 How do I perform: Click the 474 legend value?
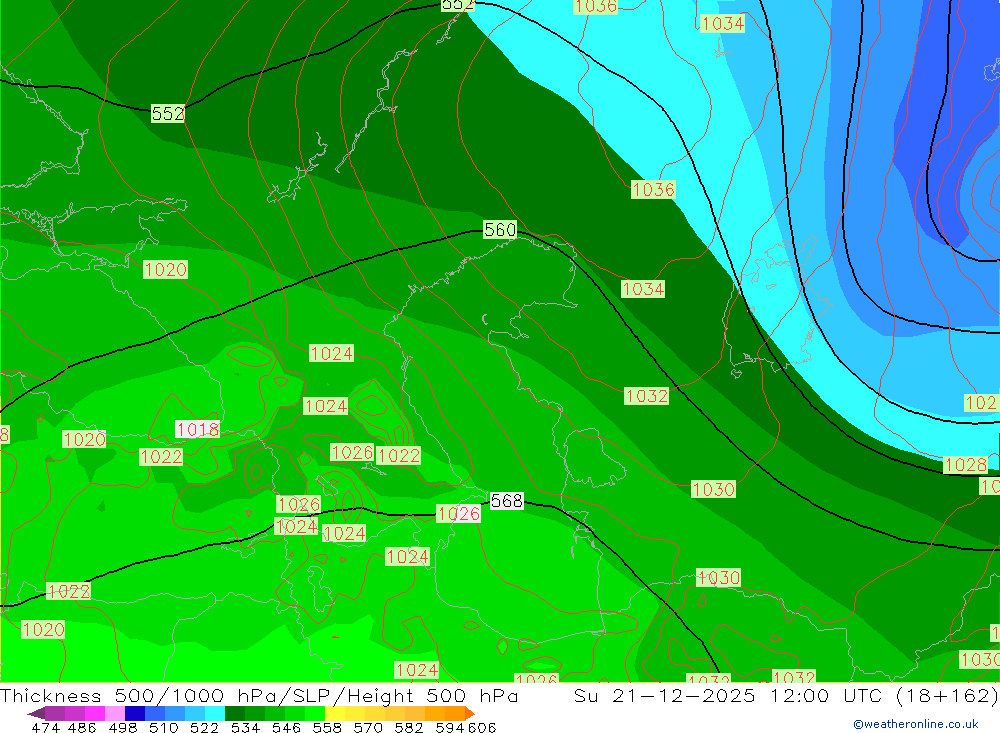coord(45,727)
